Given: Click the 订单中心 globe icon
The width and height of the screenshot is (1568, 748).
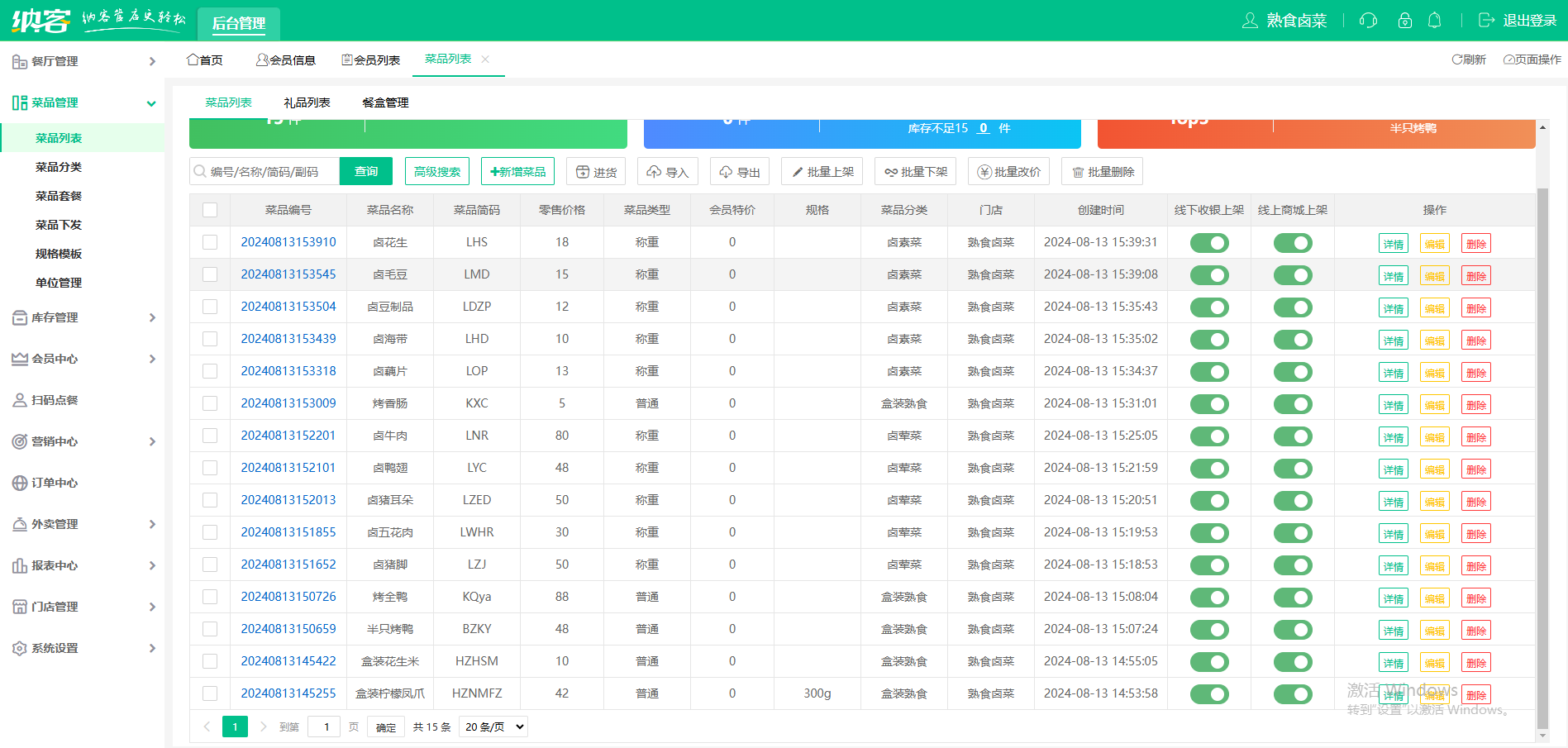Looking at the screenshot, I should coord(20,483).
